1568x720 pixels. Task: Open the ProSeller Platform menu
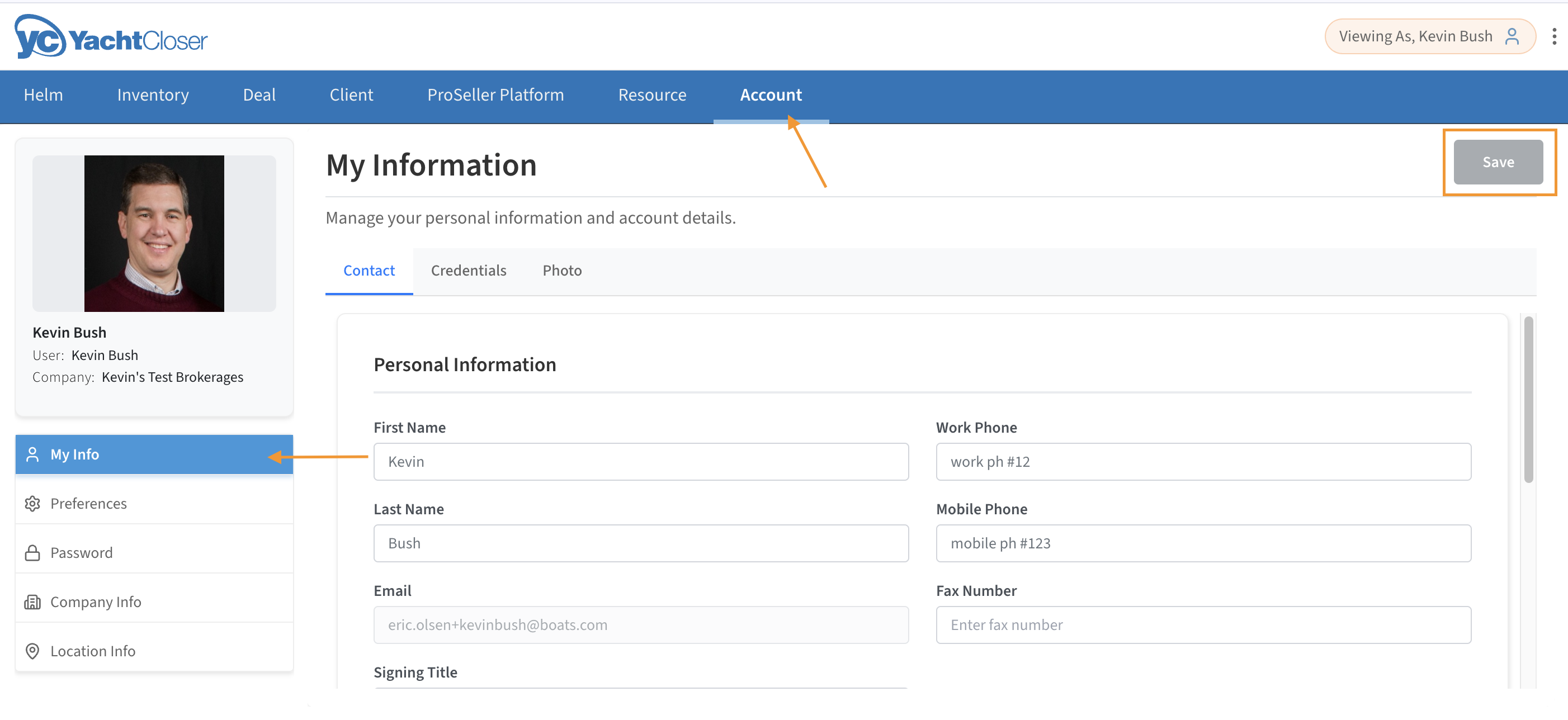495,95
